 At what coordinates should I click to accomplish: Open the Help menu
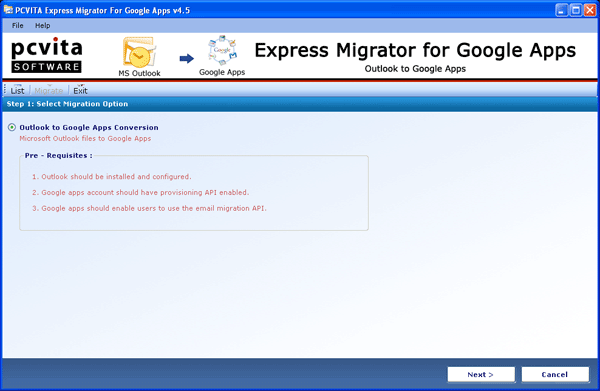[x=42, y=26]
